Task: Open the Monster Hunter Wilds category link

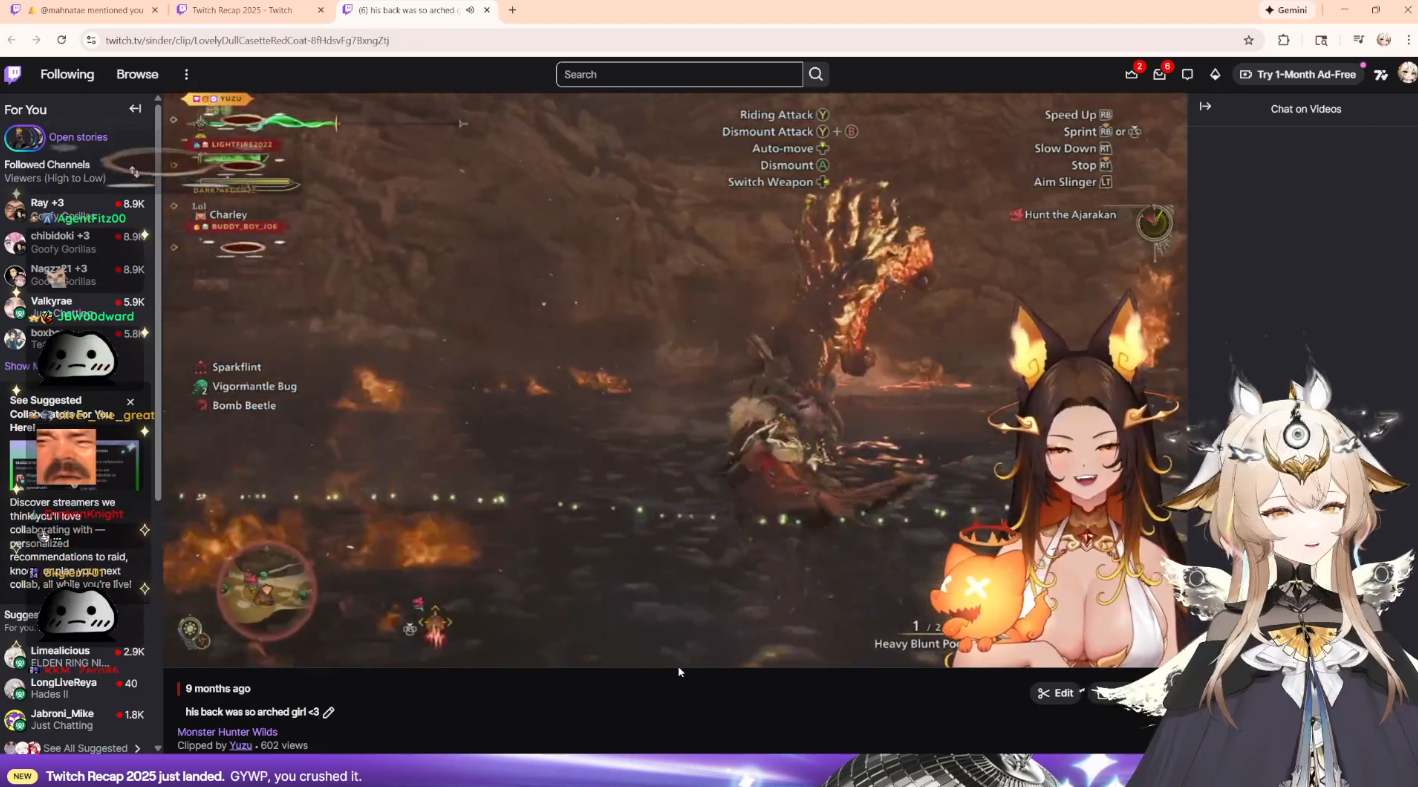Action: point(227,732)
